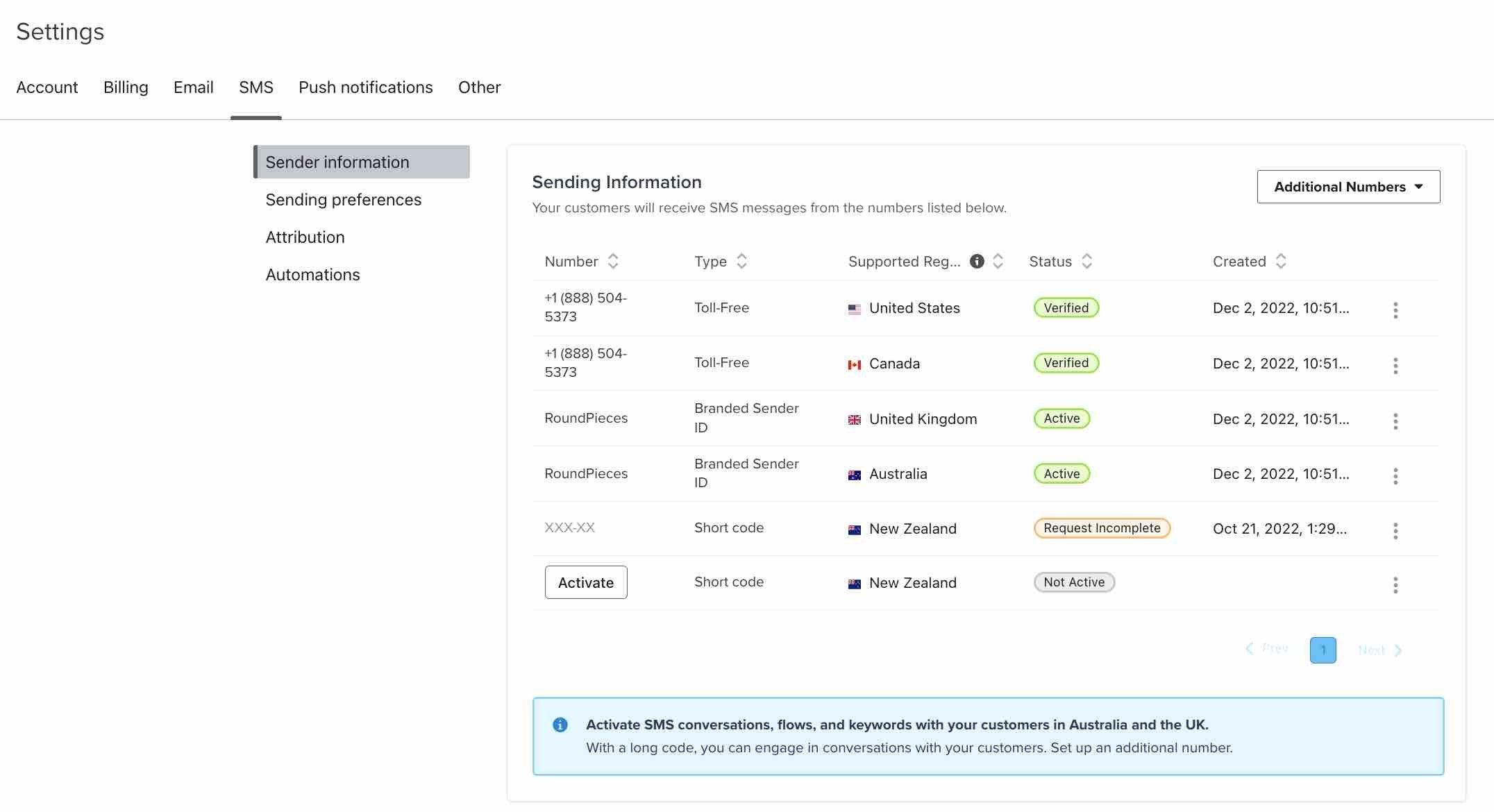Navigate to Next page in pagination
1494x812 pixels.
[1381, 649]
